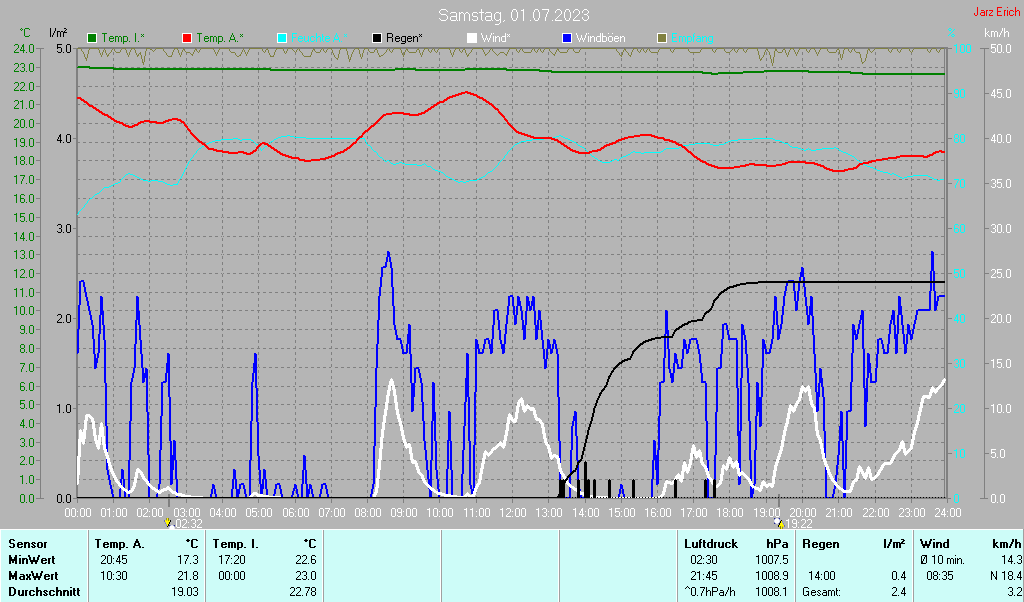Select the 'Temp. A.*' legend label
This screenshot has width=1024, height=602.
(219, 39)
